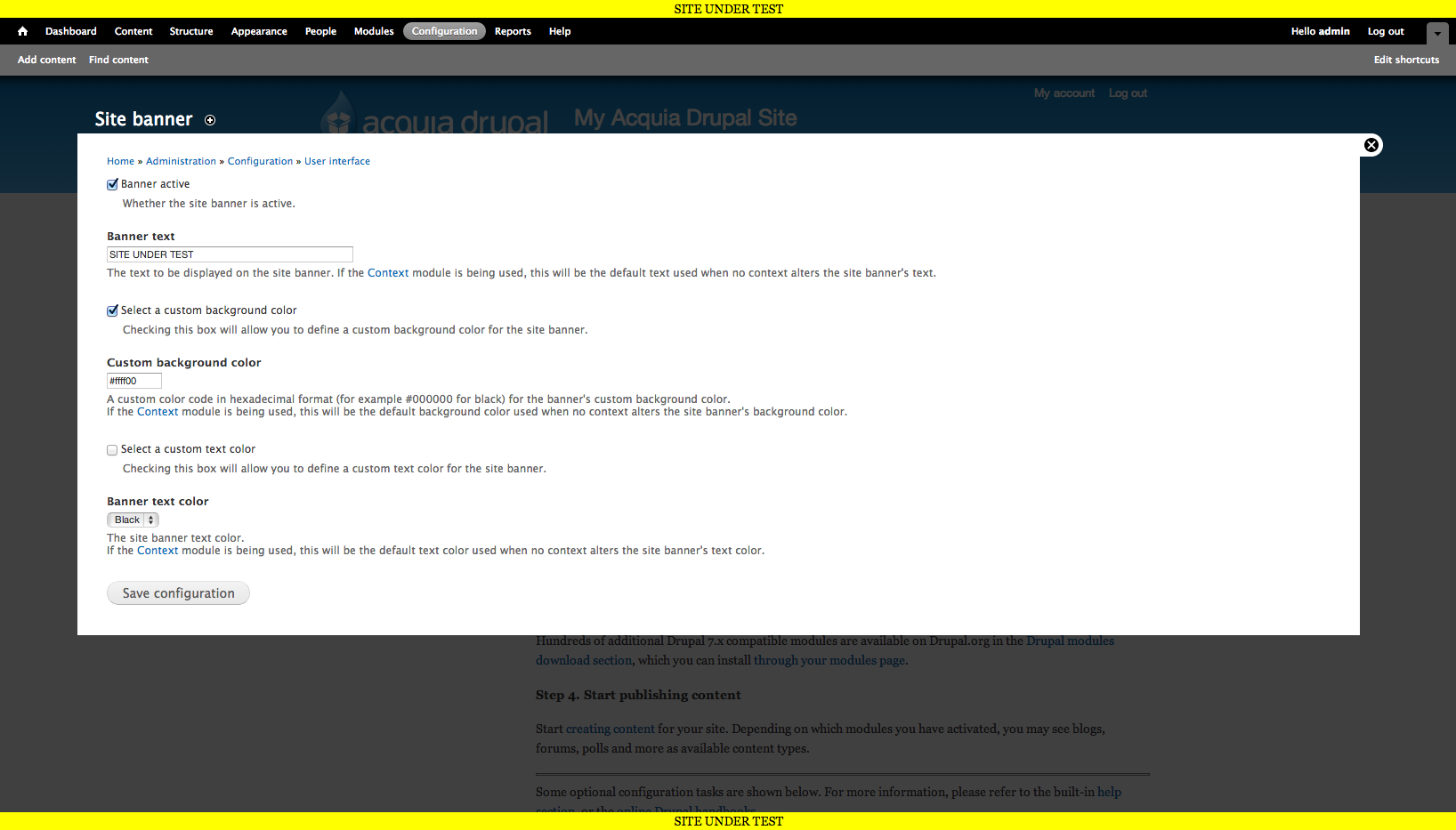
Task: Toggle the toolbar drawer arrow icon
Action: [x=1437, y=33]
